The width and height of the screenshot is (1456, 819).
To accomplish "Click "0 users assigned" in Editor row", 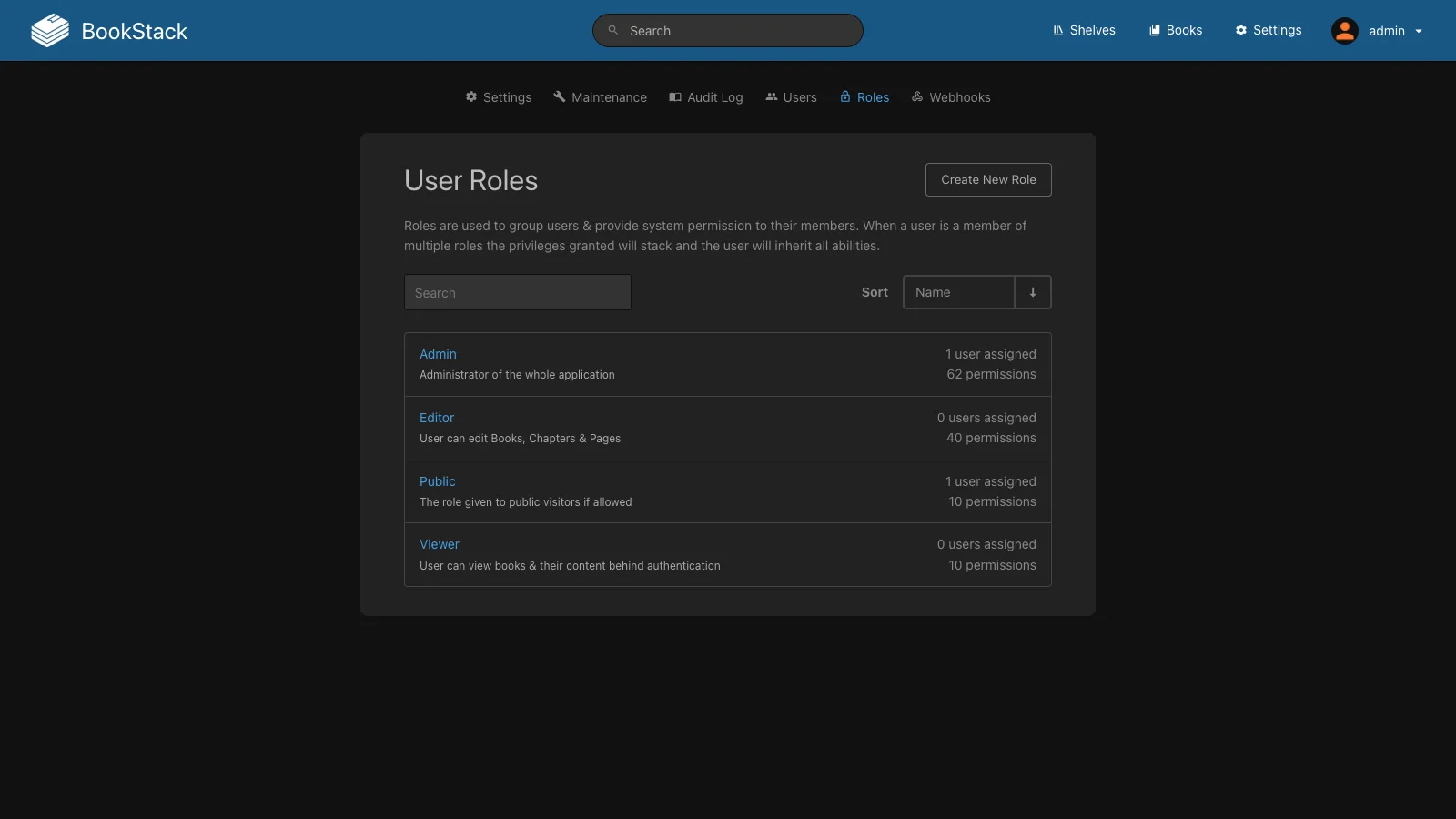I will tap(986, 418).
